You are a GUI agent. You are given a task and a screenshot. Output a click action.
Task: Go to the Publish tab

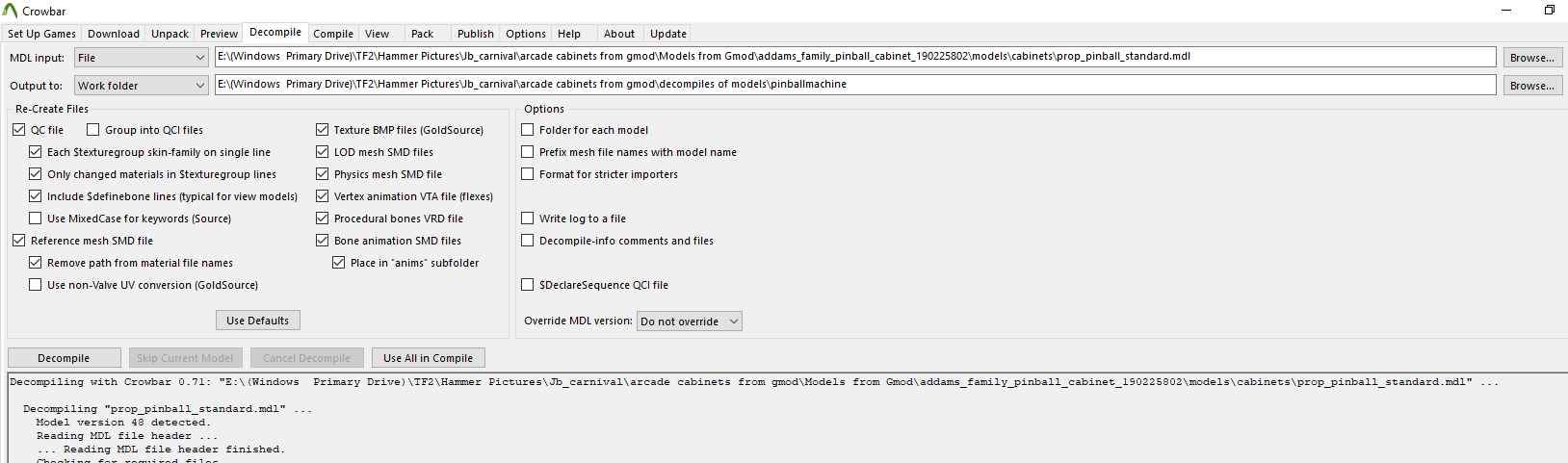(475, 34)
